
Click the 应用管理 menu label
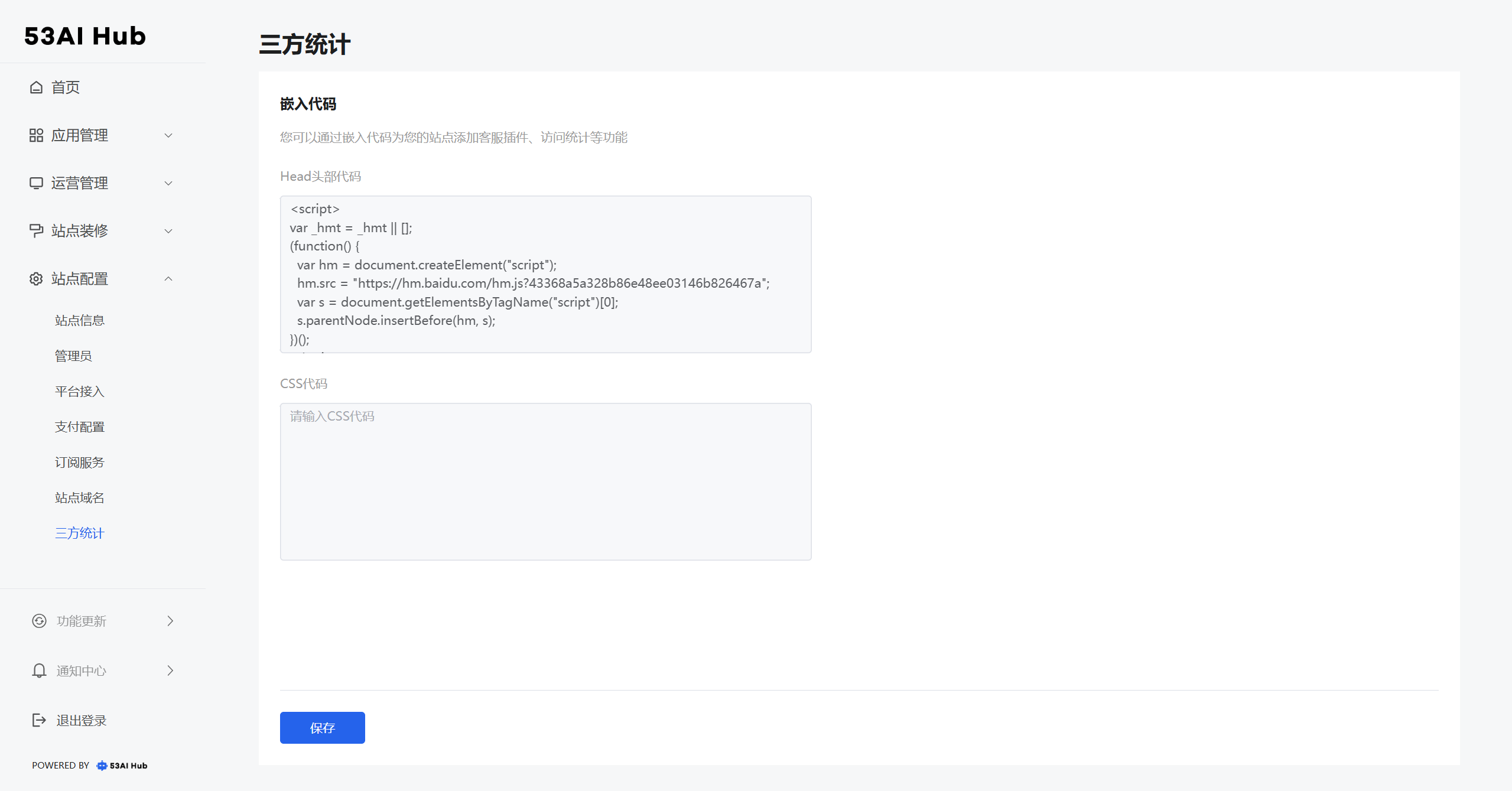[80, 135]
